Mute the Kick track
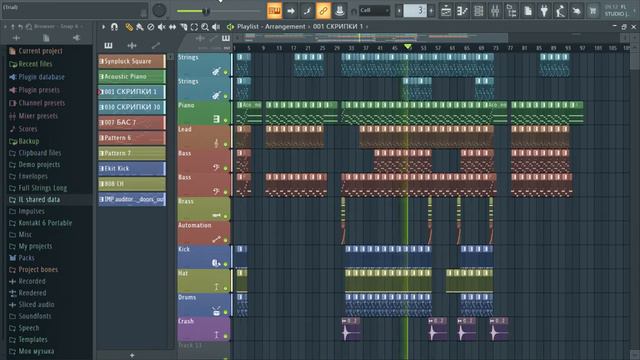Screen dimensions: 640x360 click(225, 264)
